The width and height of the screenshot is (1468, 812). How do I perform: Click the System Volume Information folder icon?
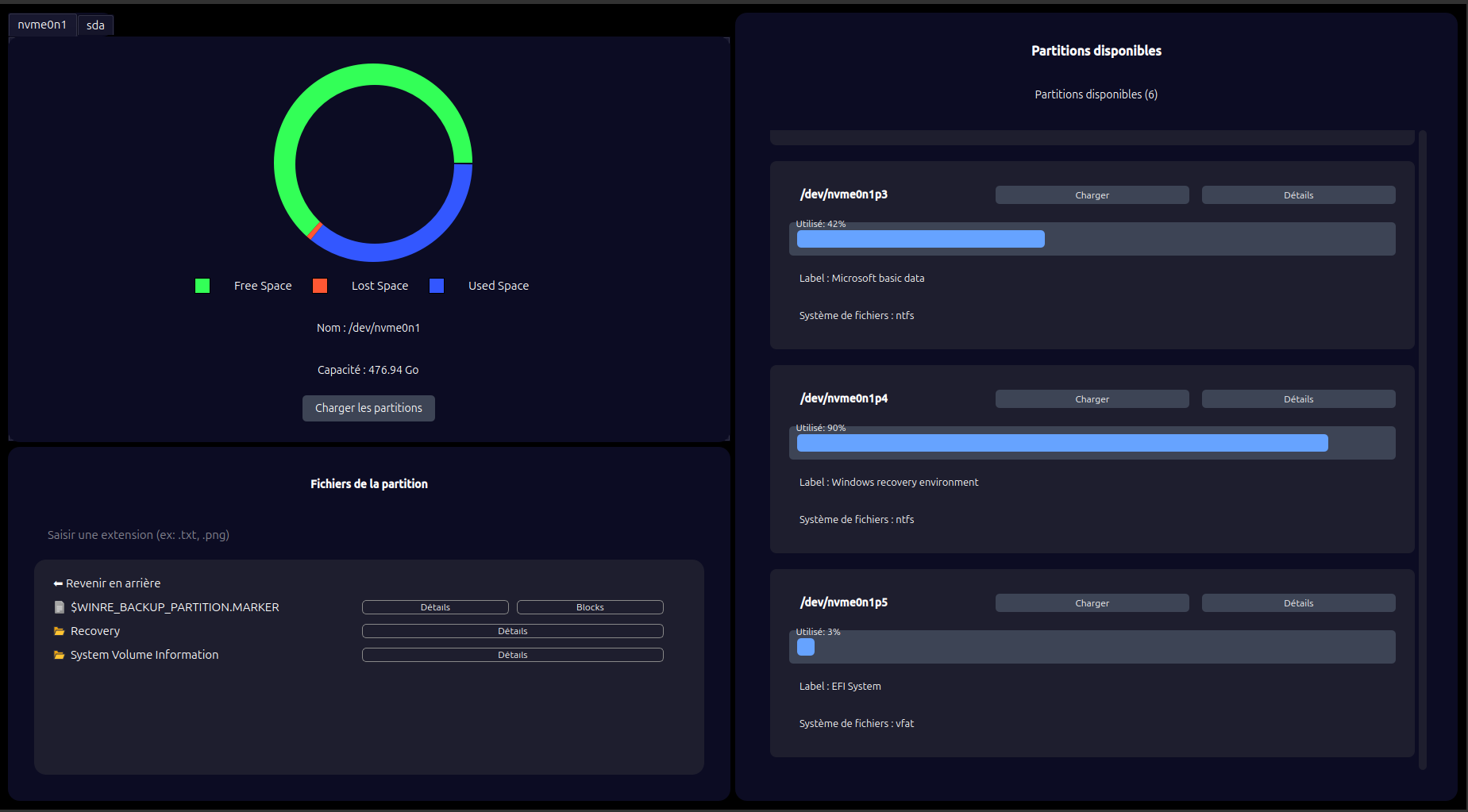[x=59, y=655]
